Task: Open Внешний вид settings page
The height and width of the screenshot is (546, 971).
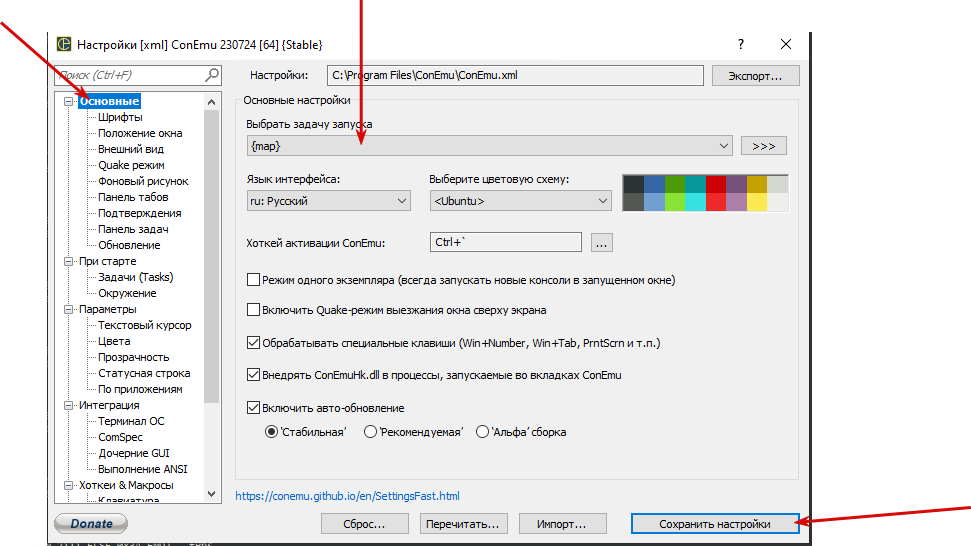Action: pyautogui.click(x=131, y=149)
